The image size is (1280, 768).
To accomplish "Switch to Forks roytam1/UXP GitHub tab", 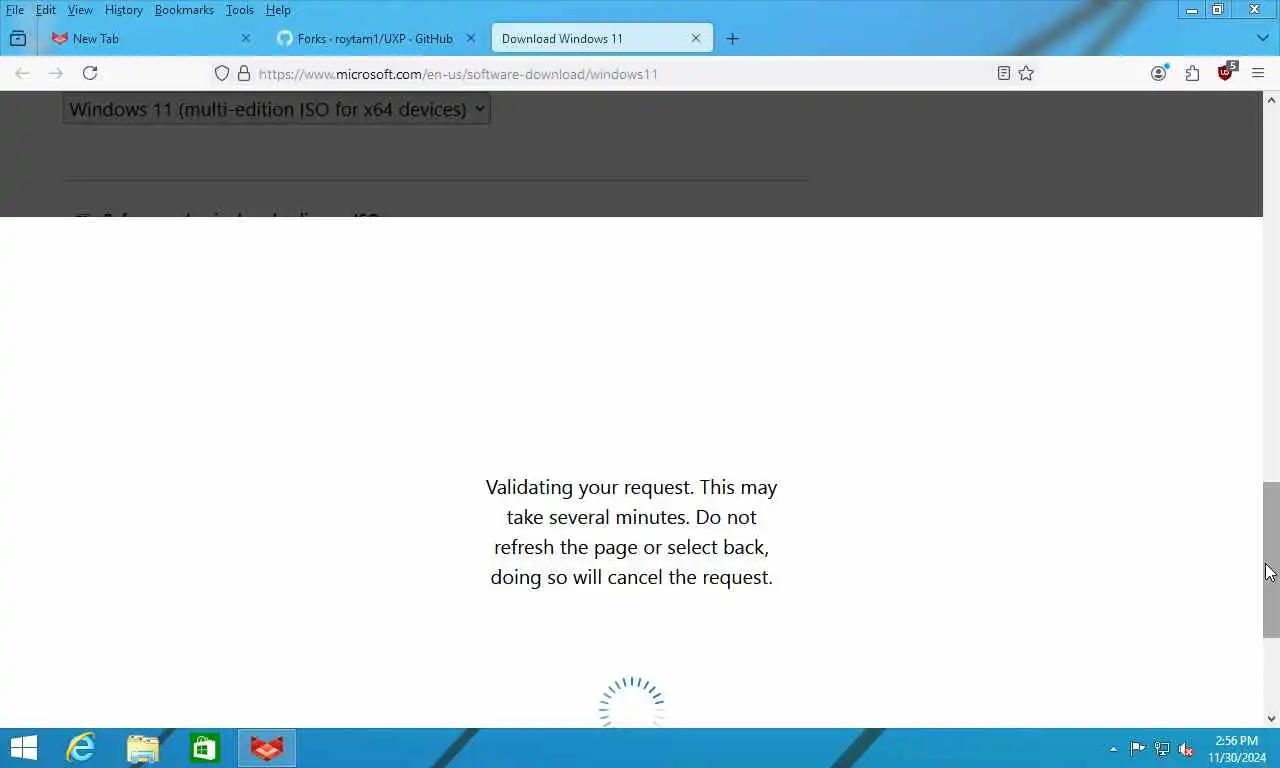I will (x=375, y=38).
